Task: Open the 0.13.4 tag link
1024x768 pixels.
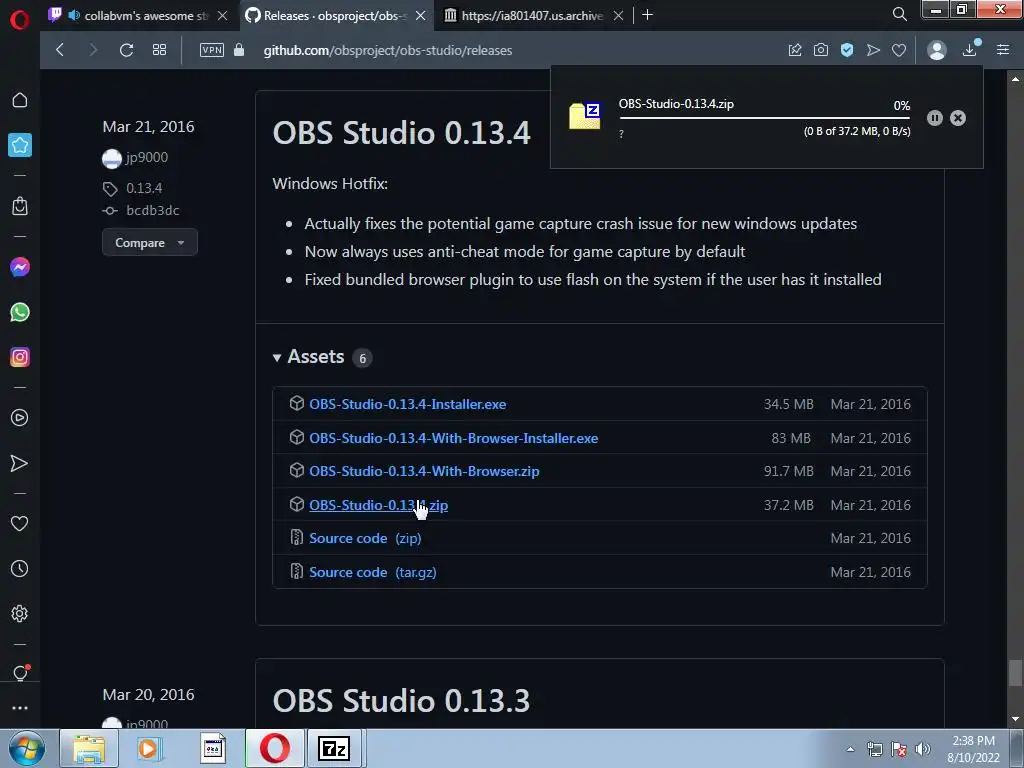Action: click(144, 188)
